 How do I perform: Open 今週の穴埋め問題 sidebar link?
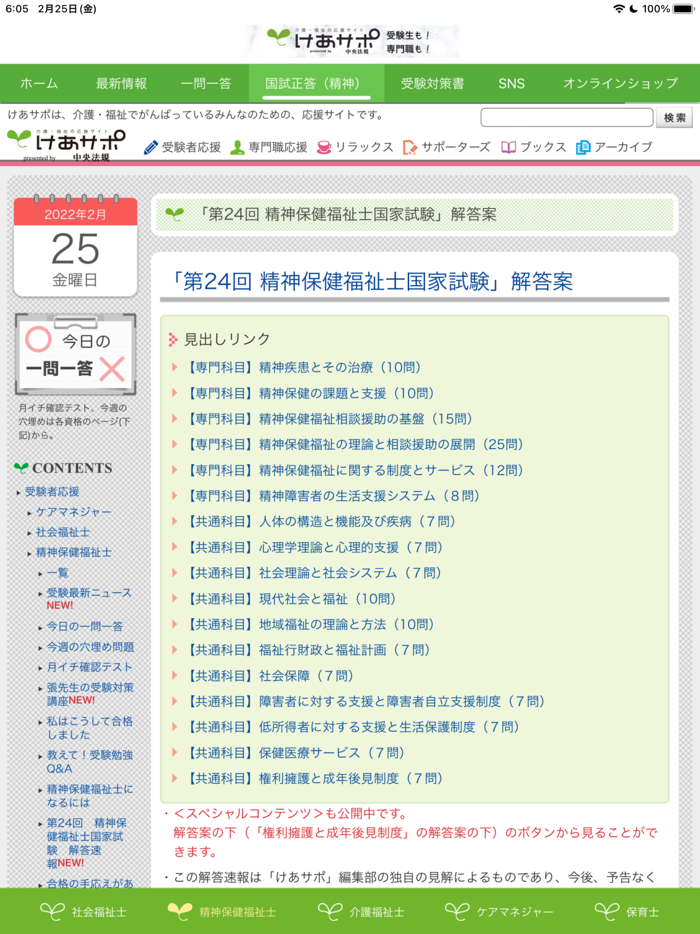coord(91,646)
